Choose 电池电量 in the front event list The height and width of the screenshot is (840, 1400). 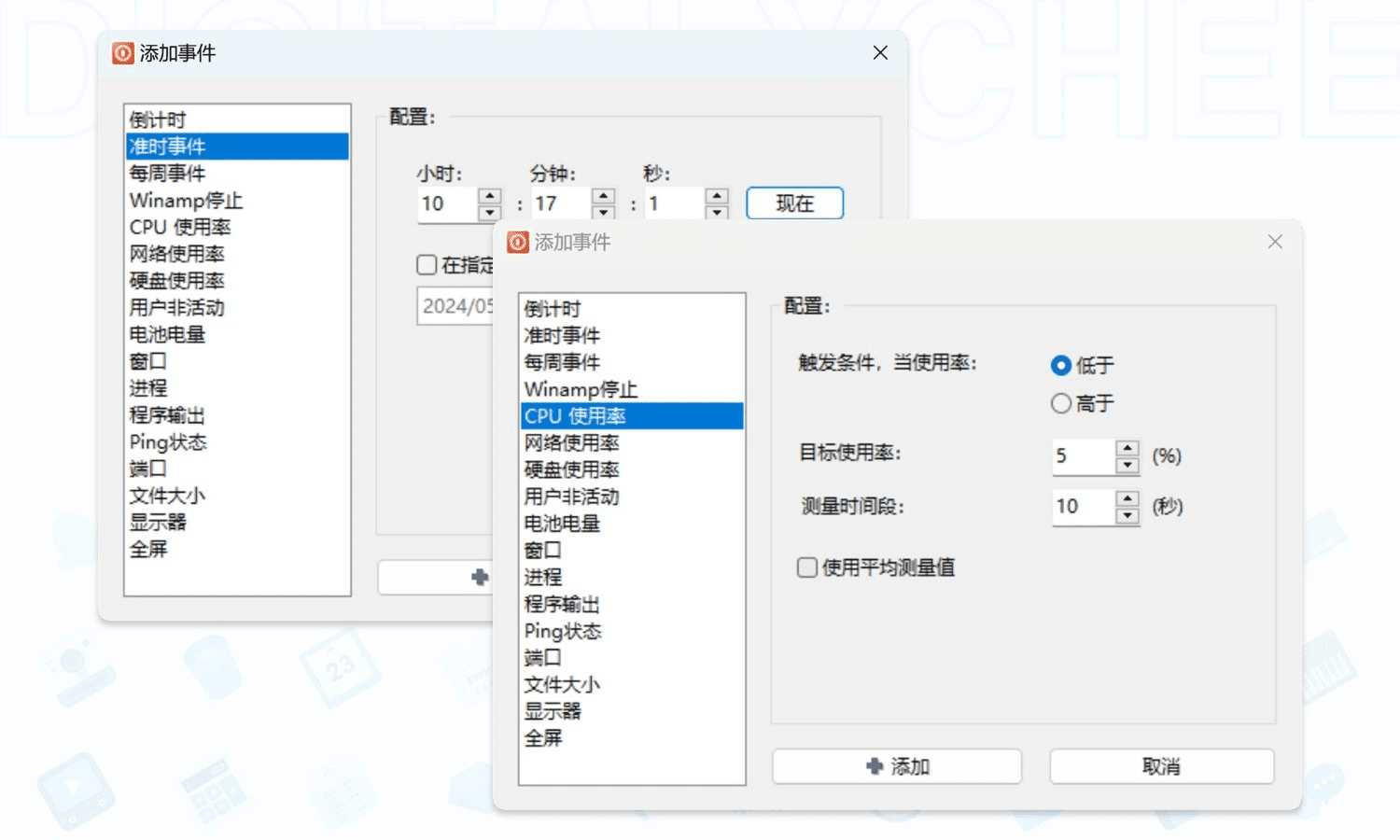(x=562, y=524)
